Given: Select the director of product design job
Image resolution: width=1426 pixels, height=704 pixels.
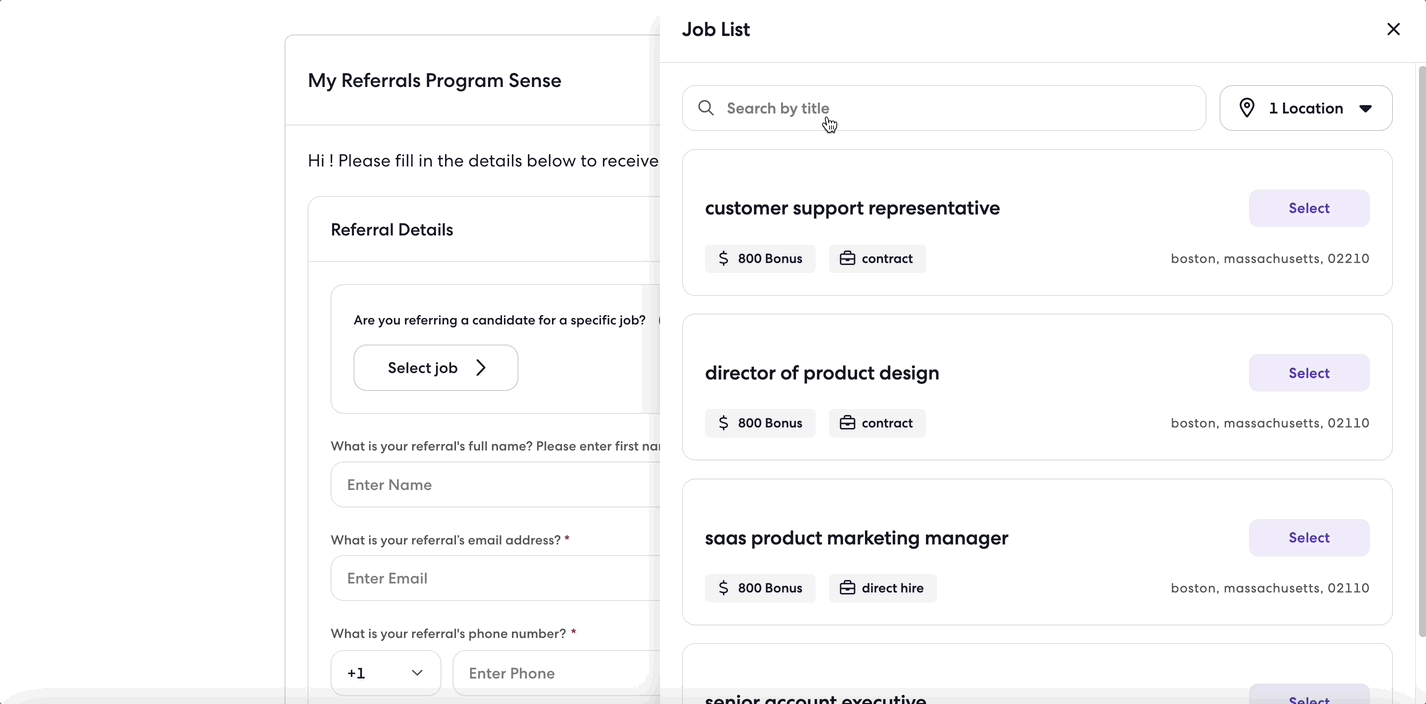Looking at the screenshot, I should [x=1309, y=373].
